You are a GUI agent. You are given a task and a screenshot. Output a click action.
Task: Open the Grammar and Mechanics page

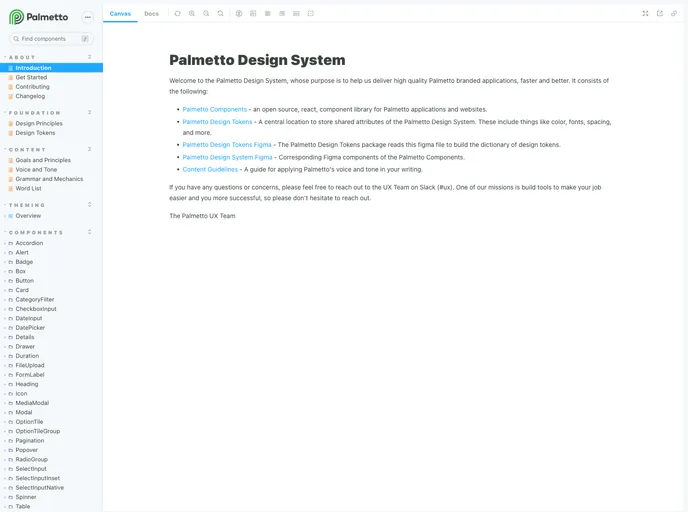(51, 179)
